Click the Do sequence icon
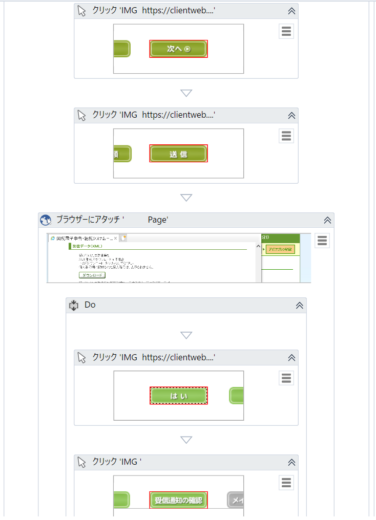This screenshot has height=520, width=376. tap(73, 305)
